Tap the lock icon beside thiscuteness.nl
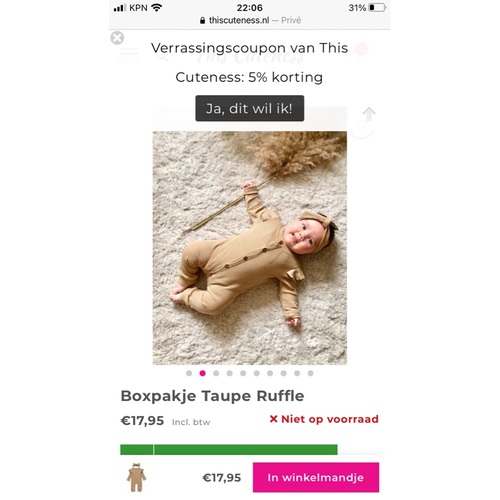 (202, 21)
